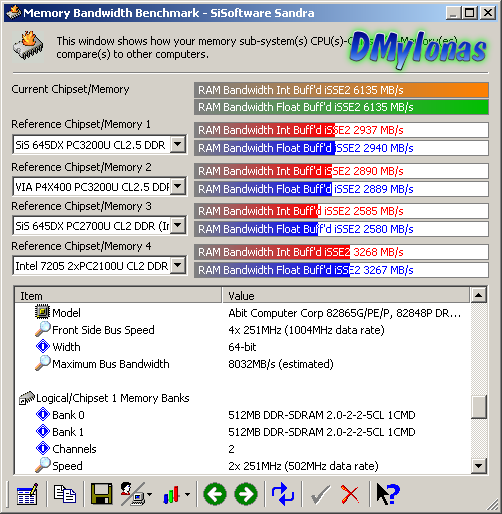The height and width of the screenshot is (514, 502).
Task: Click the green forward arrow button
Action: click(x=246, y=494)
